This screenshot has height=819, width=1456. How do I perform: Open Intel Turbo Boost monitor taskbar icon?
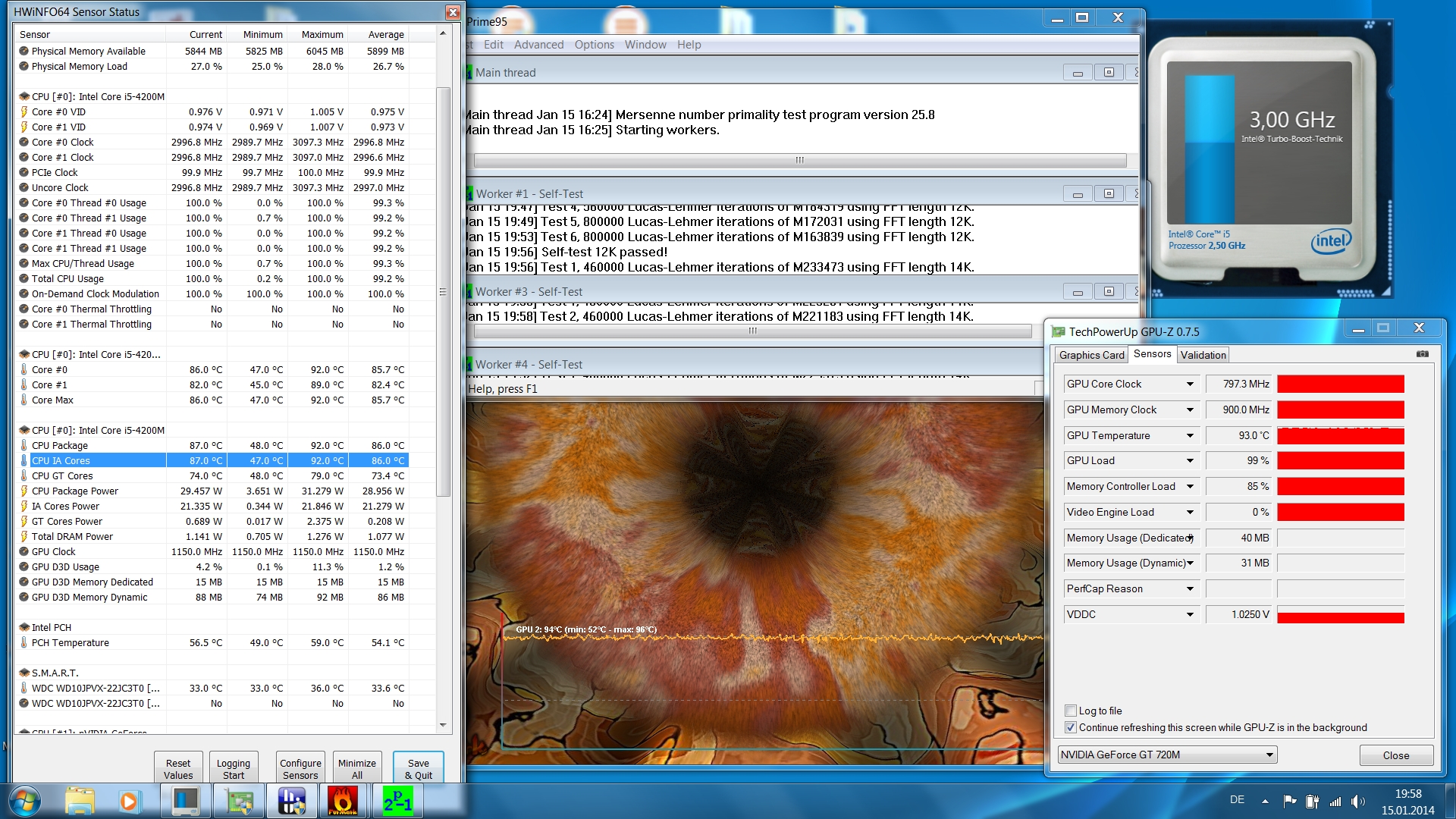[185, 801]
